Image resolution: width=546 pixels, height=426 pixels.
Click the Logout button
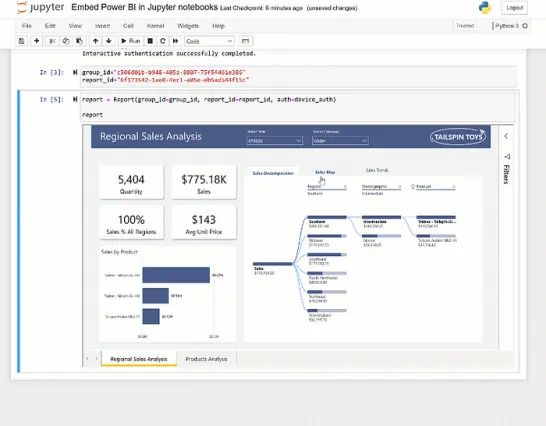point(514,8)
